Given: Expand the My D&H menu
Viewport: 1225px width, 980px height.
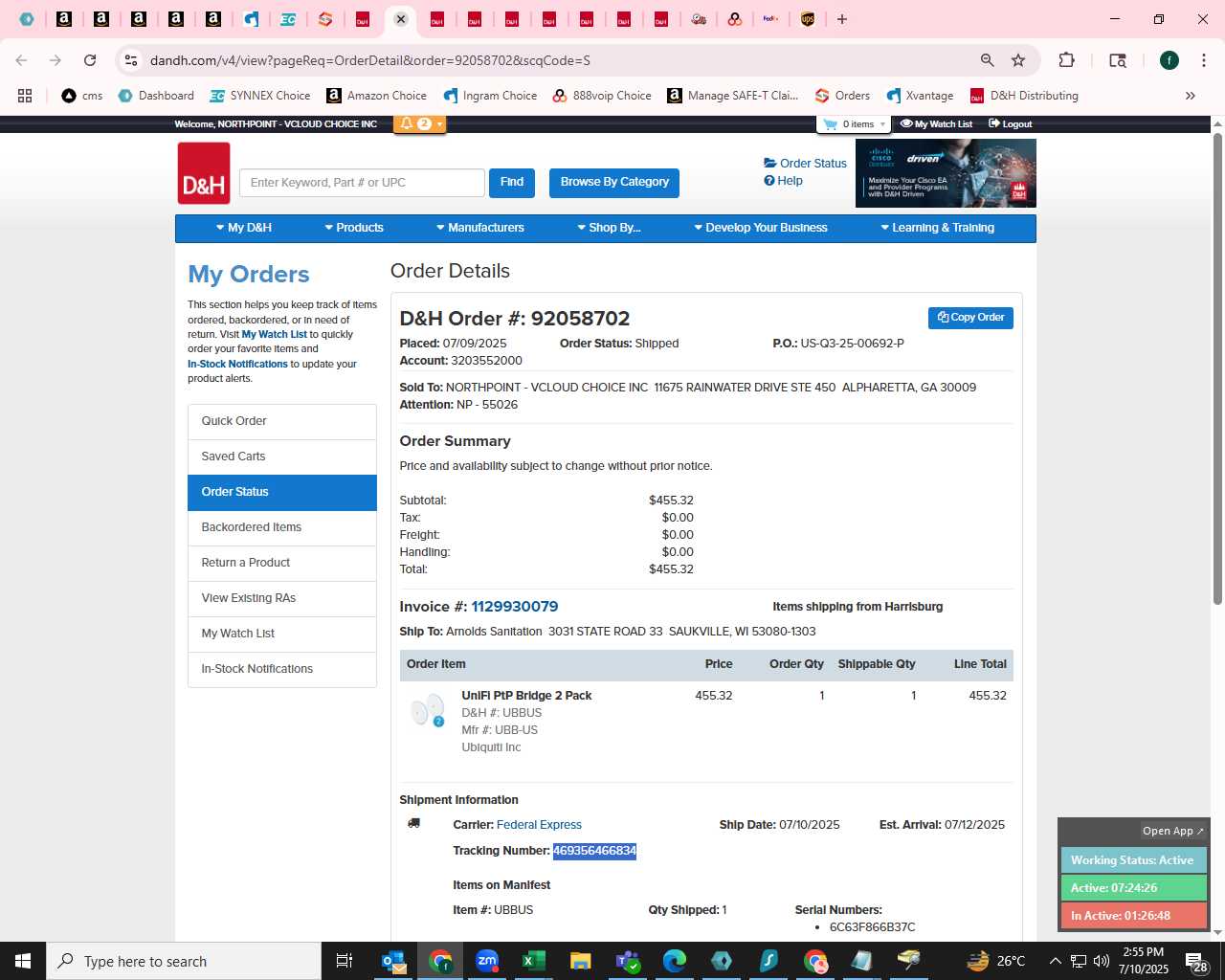Looking at the screenshot, I should (x=244, y=228).
